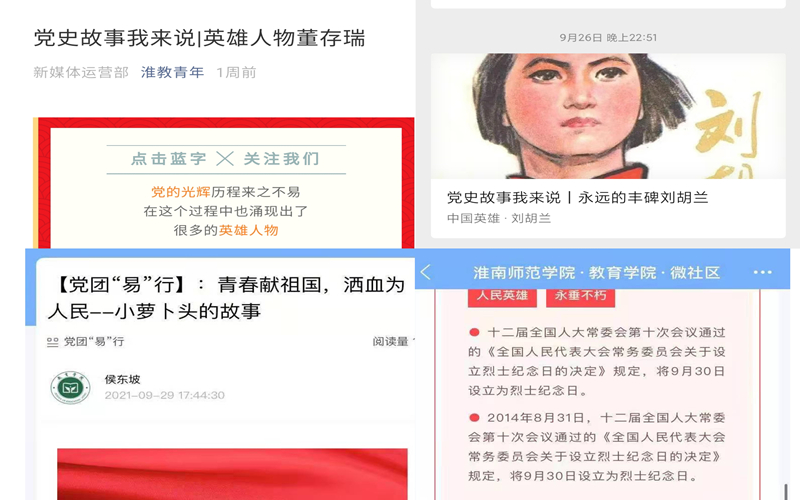
Task: Click the red flag banner image
Action: click(232, 474)
